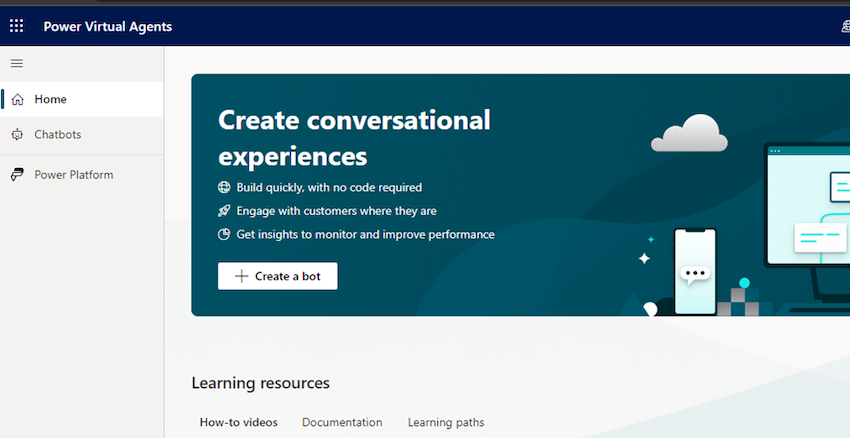
Task: Click the rocket icon in the banner
Action: (224, 211)
